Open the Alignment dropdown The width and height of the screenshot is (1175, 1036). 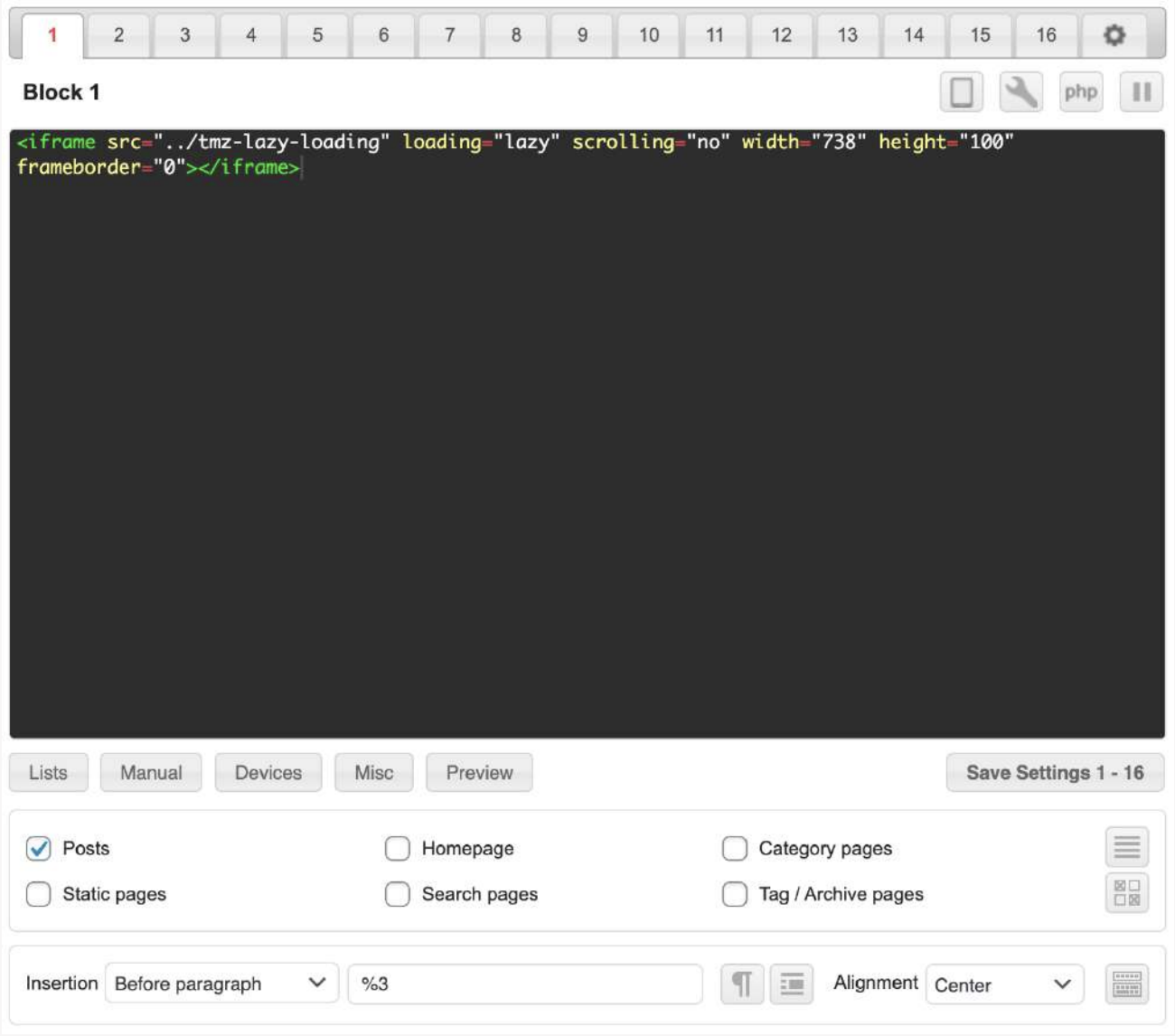(x=1003, y=984)
